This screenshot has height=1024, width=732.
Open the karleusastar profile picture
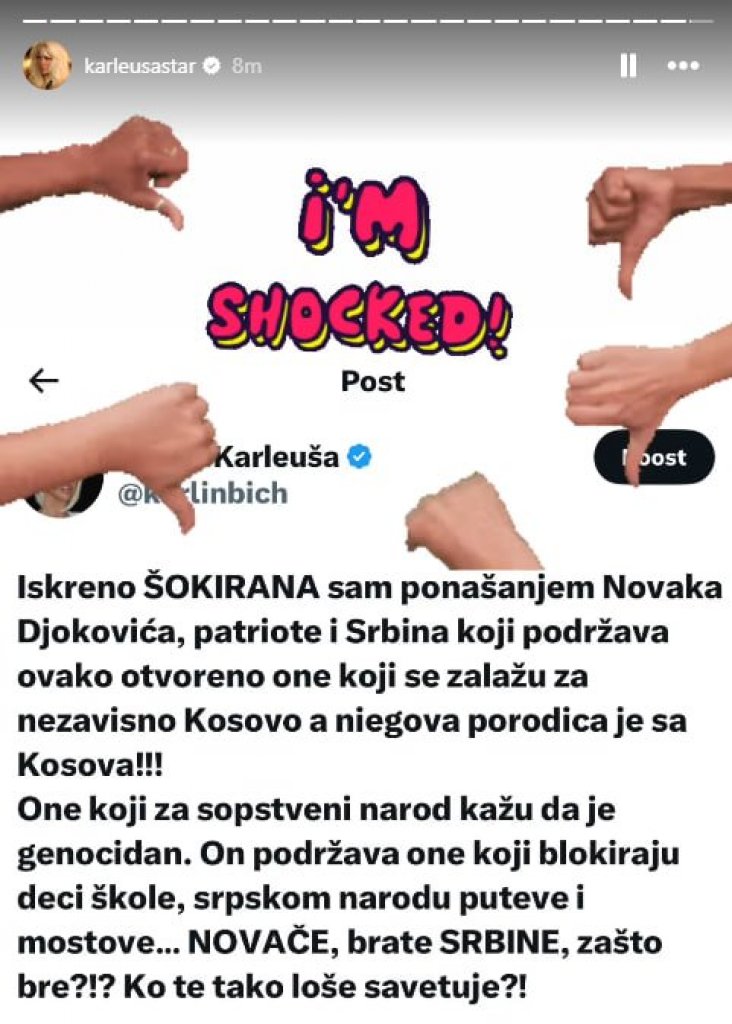click(47, 65)
